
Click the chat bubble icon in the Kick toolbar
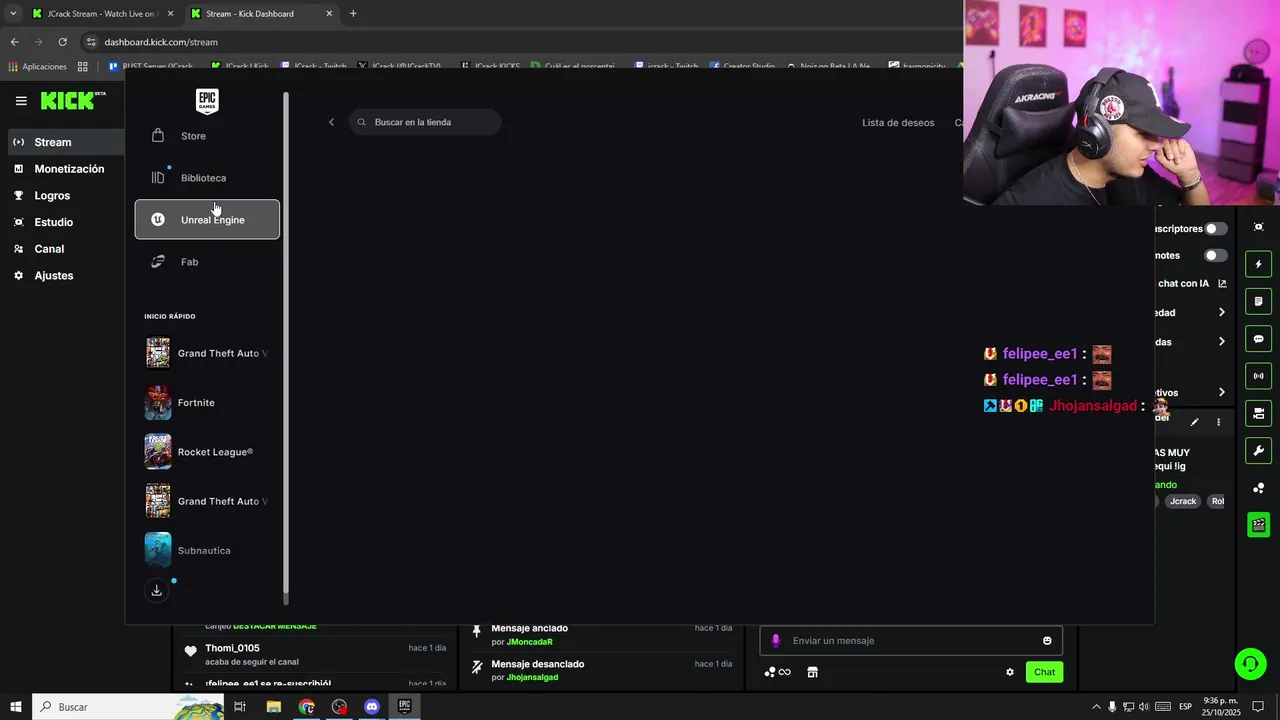coord(1258,339)
